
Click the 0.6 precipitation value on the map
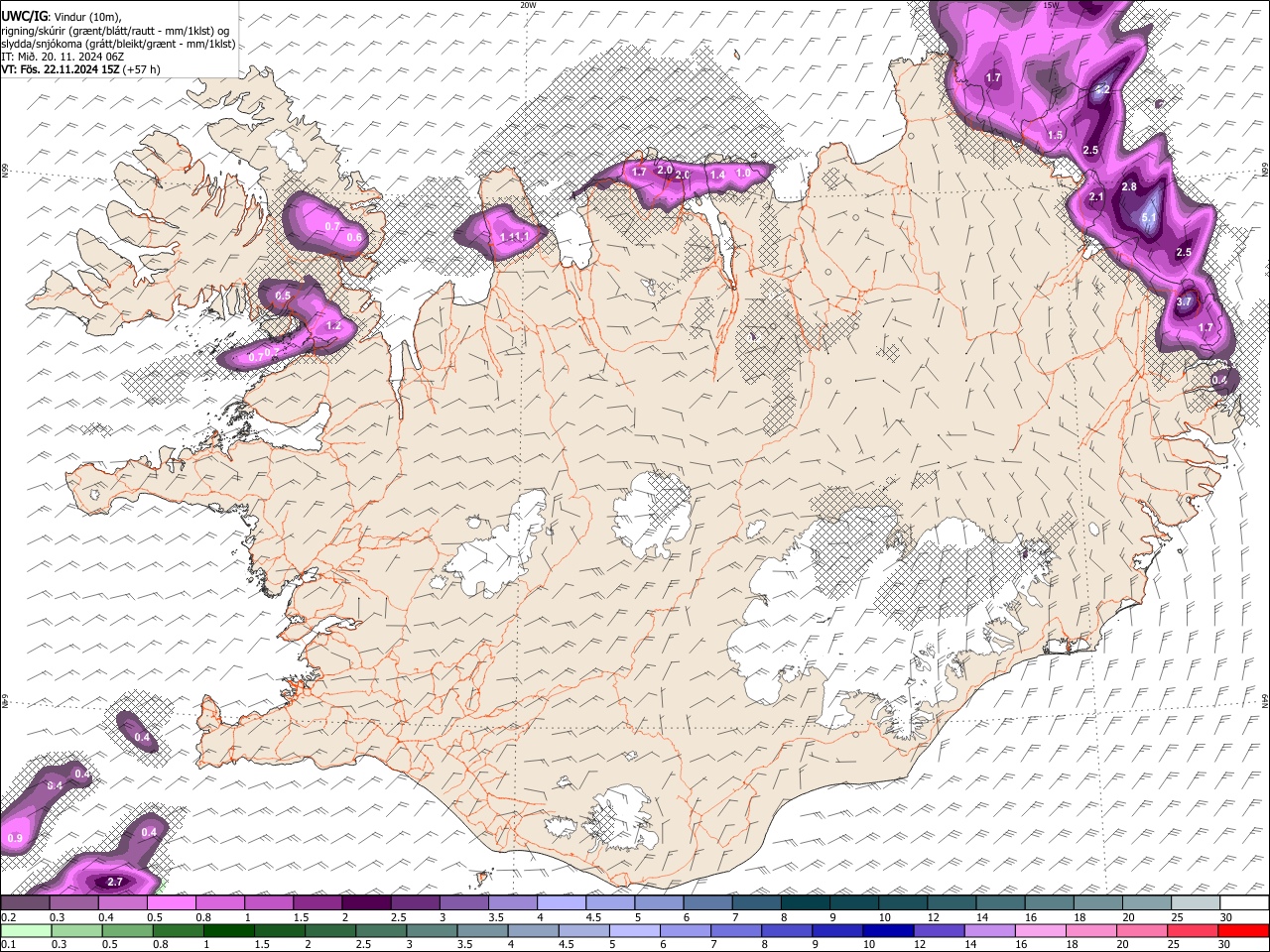[x=354, y=237]
